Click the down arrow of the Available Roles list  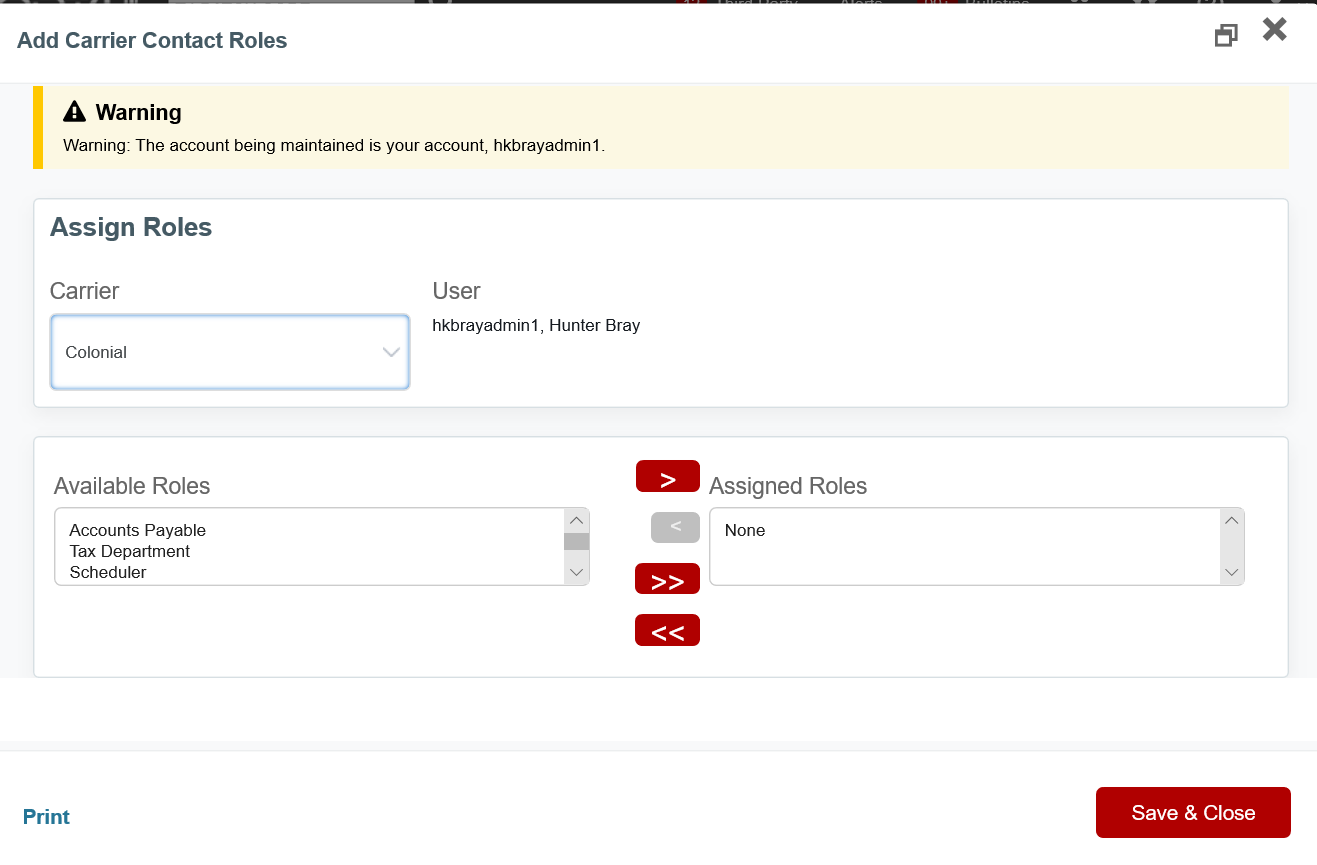(576, 572)
